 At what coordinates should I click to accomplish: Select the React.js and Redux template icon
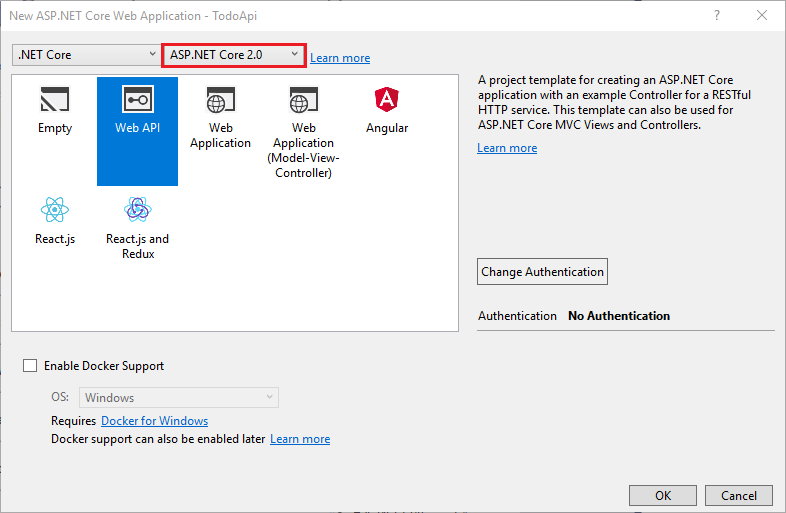[x=137, y=210]
